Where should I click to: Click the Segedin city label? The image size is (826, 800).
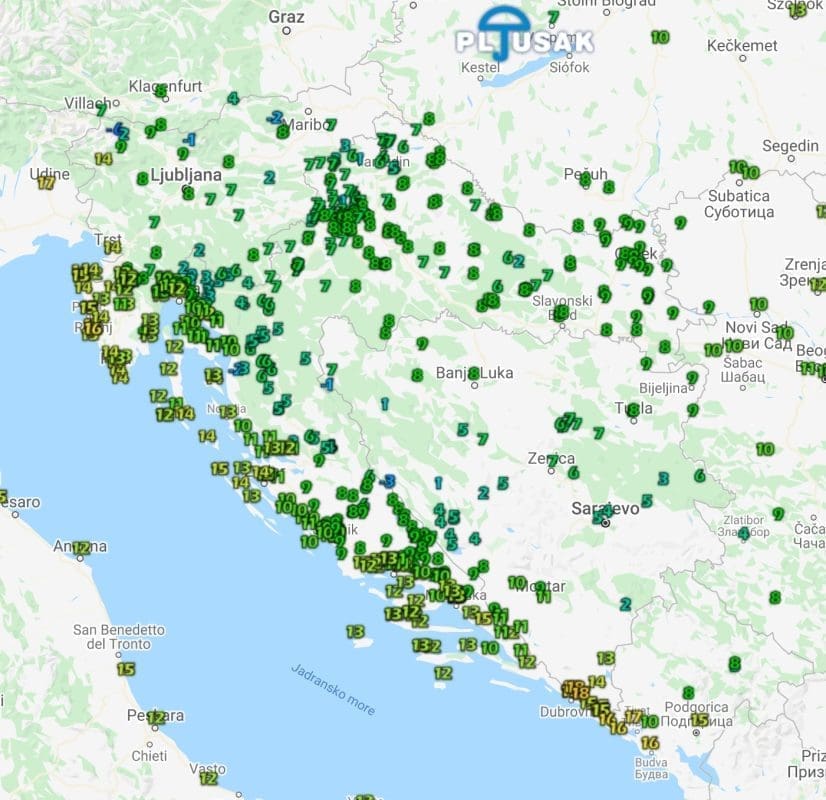789,146
